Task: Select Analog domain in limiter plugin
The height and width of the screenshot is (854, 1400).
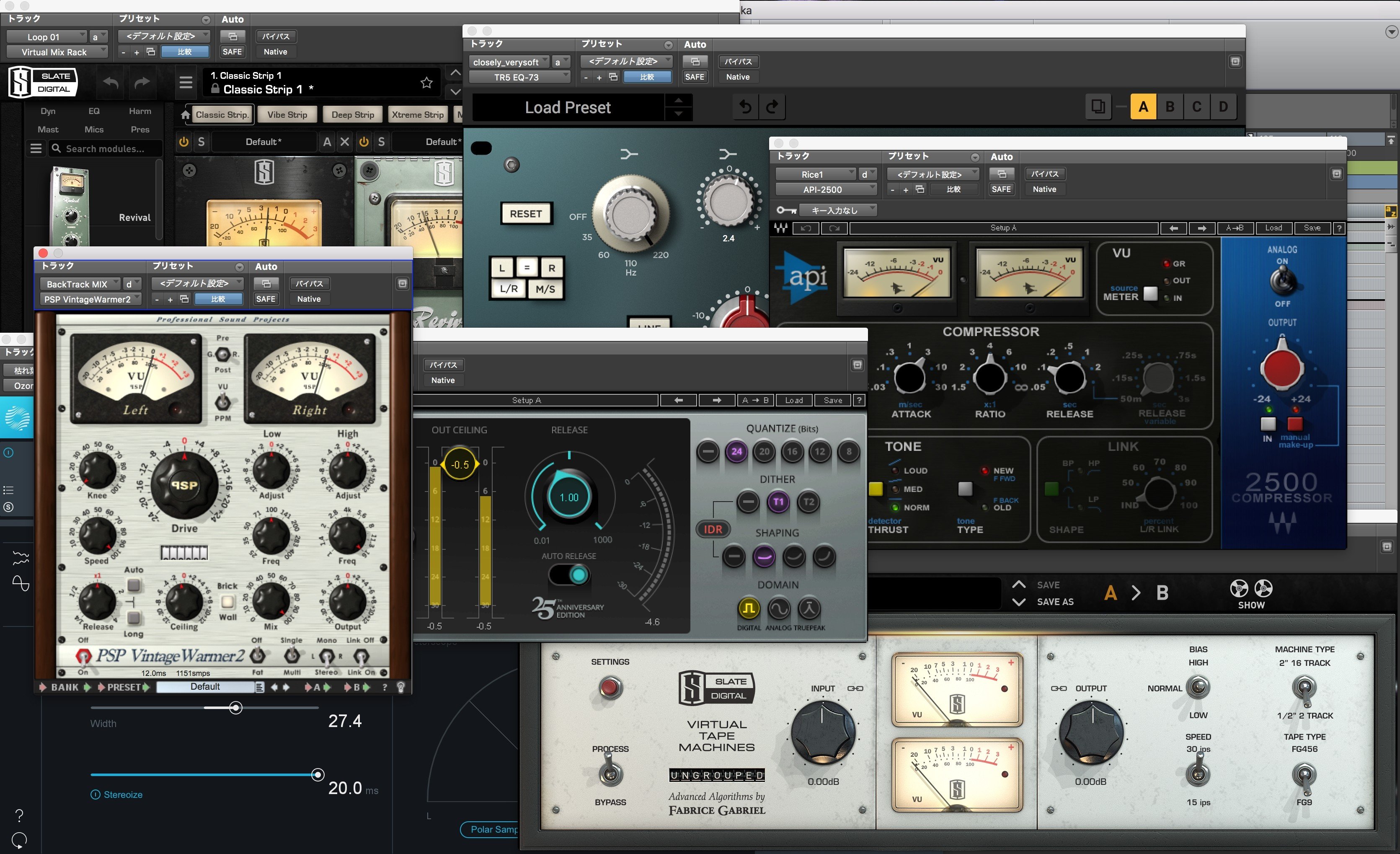Action: pyautogui.click(x=779, y=608)
